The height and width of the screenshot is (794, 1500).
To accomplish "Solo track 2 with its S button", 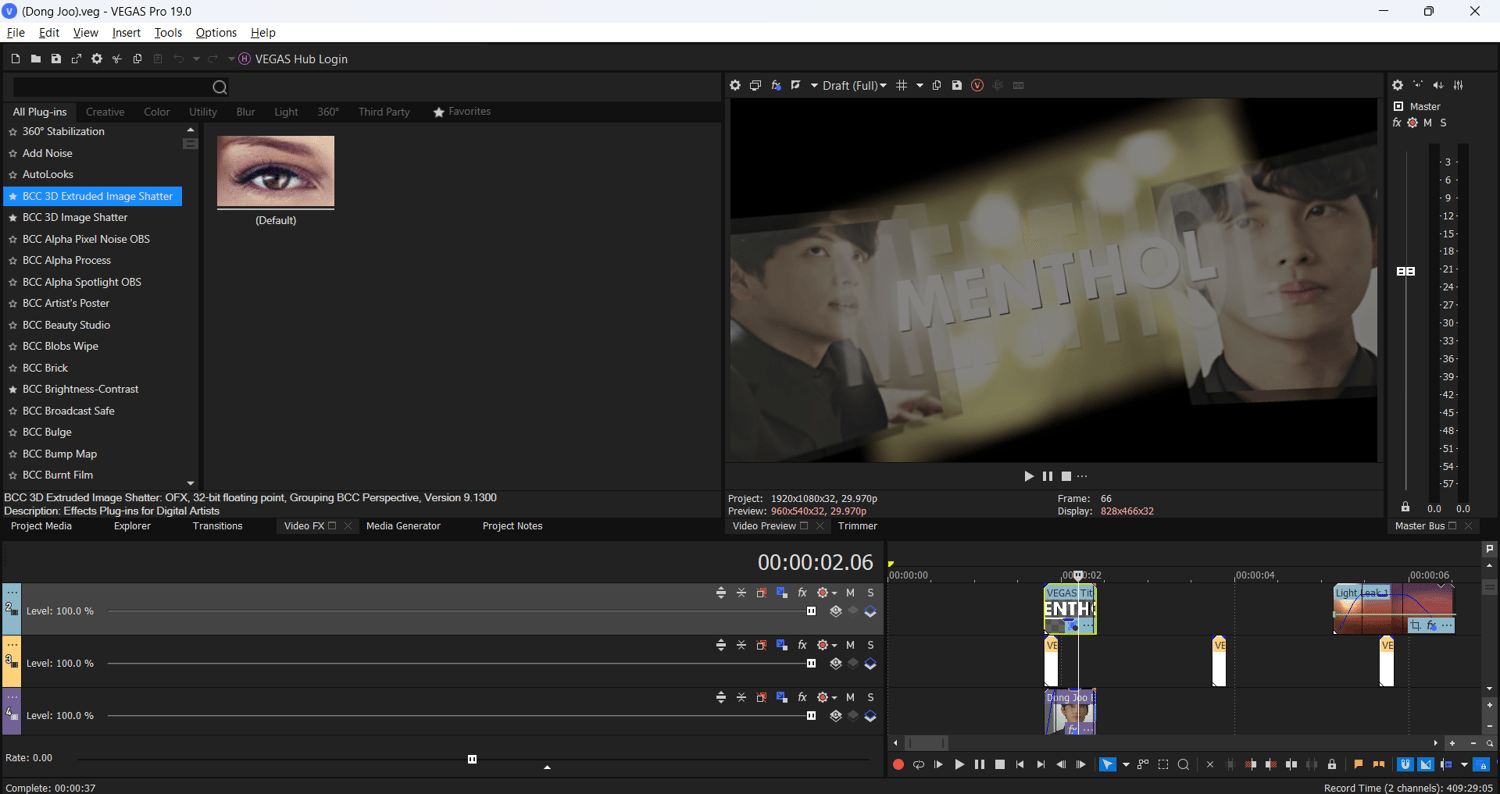I will click(x=871, y=593).
